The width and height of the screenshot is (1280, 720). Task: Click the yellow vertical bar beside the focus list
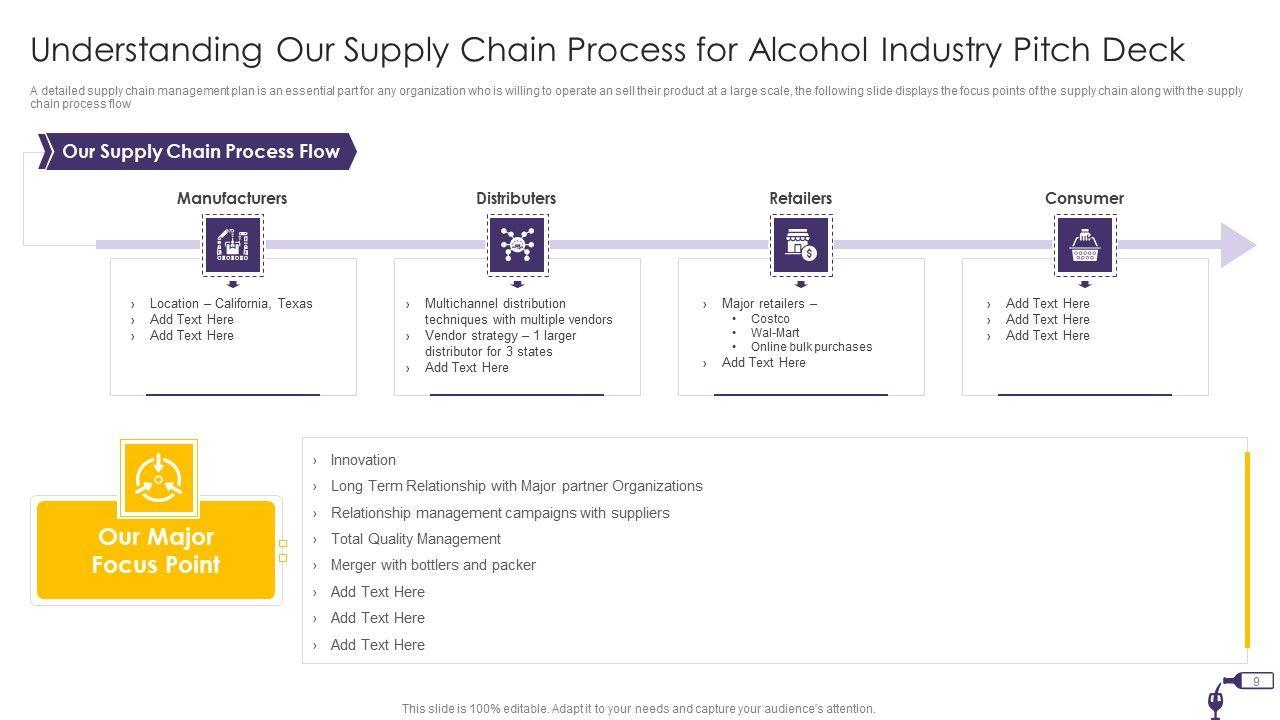point(1247,549)
